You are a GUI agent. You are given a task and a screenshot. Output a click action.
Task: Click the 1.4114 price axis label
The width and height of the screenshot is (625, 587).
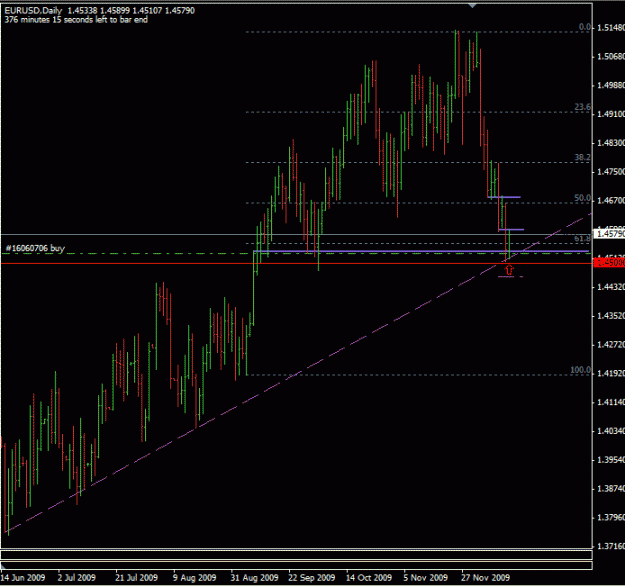tap(610, 402)
